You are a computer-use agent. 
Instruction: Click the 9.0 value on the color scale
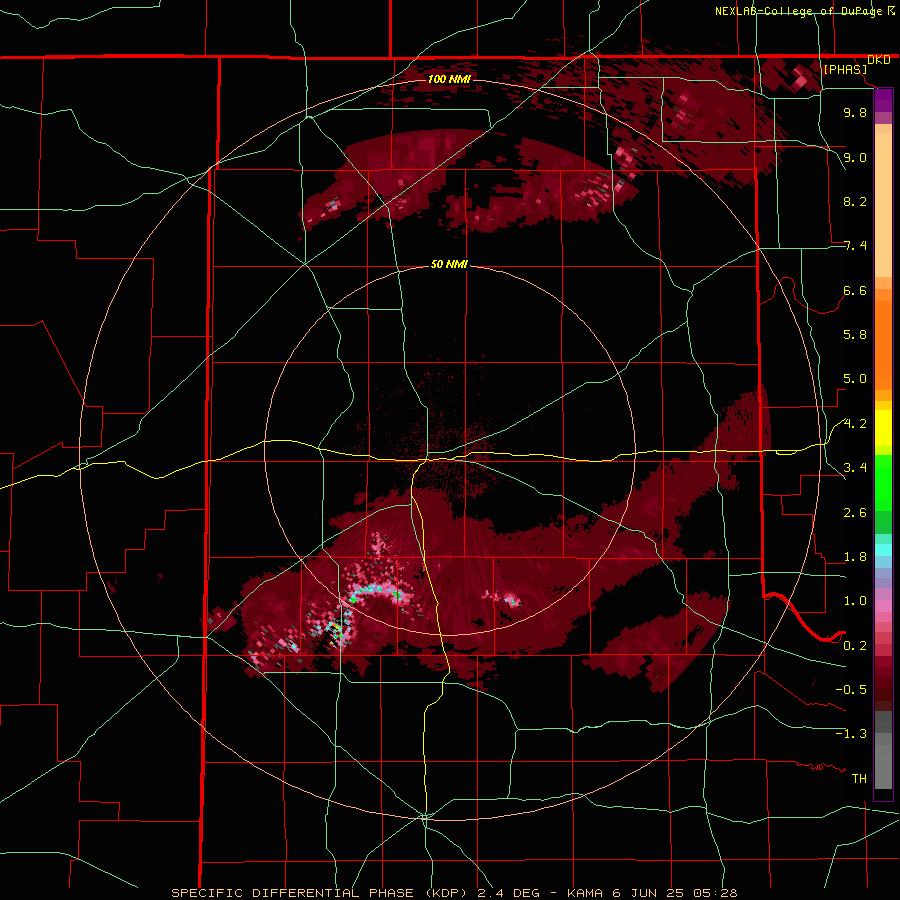[x=855, y=157]
